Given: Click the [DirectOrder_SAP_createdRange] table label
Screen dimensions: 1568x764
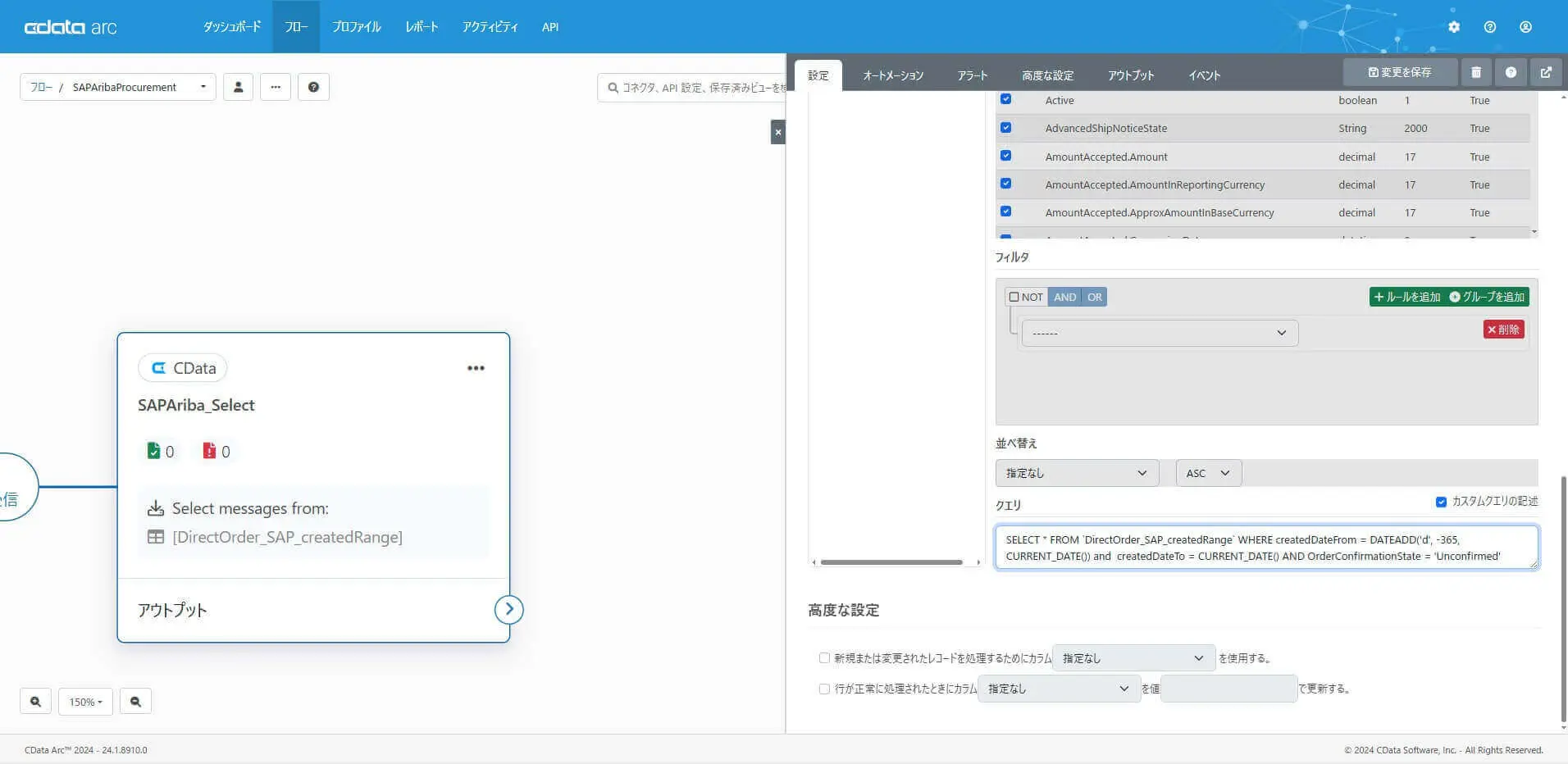Looking at the screenshot, I should pos(287,537).
